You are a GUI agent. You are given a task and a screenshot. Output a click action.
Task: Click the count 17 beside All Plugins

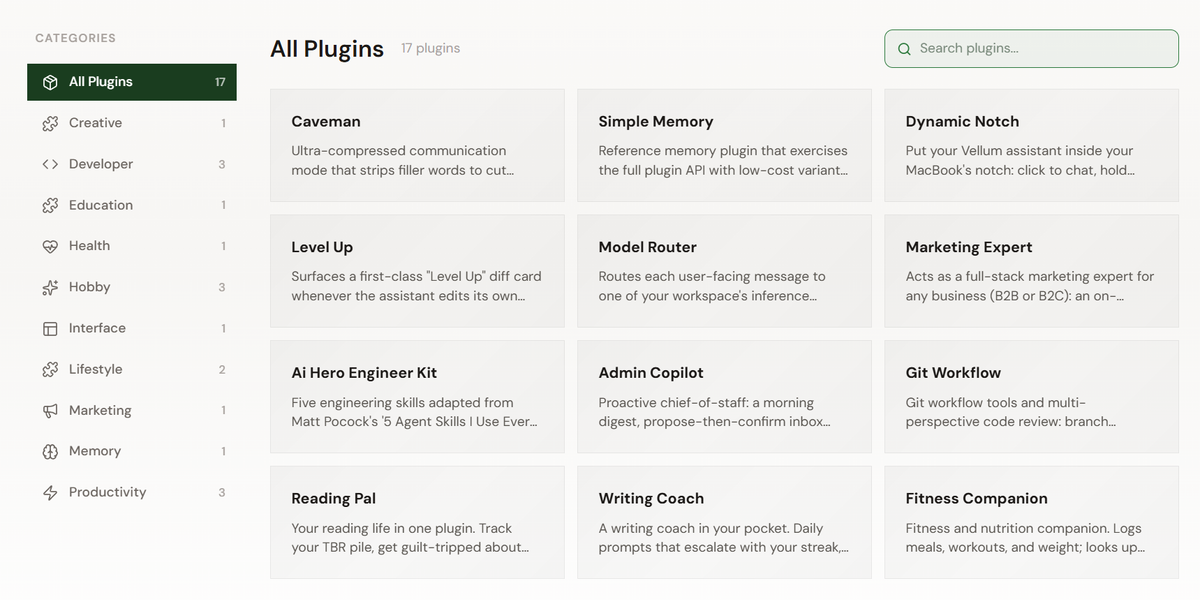pos(220,82)
